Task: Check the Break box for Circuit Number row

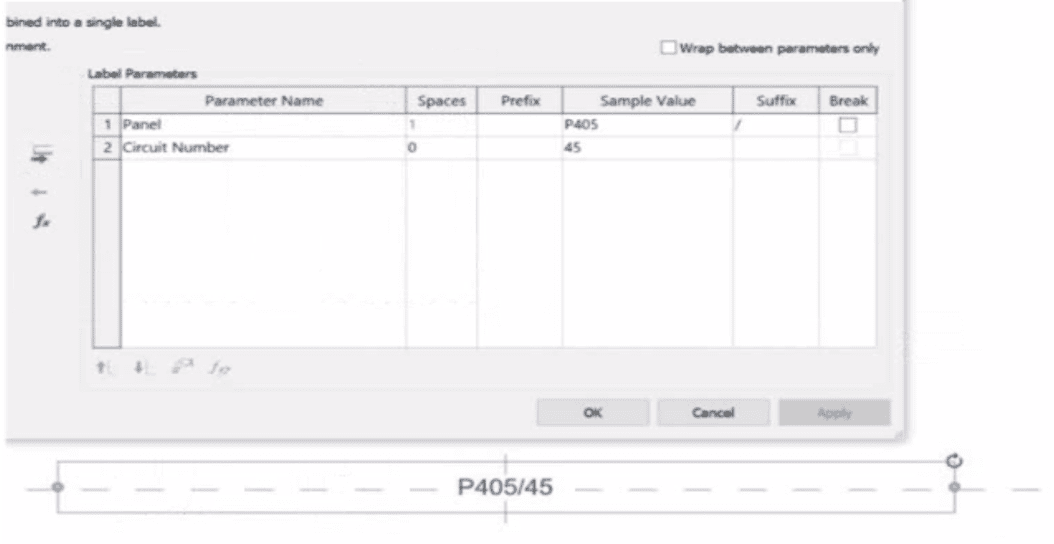Action: 847,148
